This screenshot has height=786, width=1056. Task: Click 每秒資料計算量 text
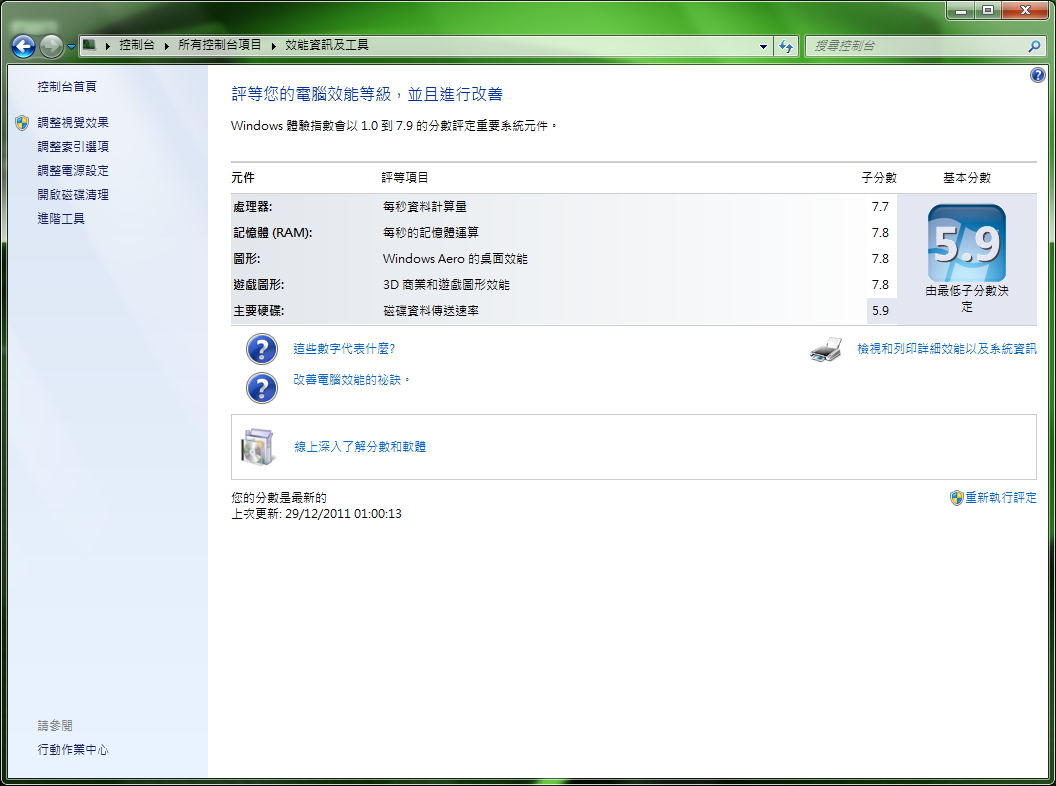pos(425,207)
